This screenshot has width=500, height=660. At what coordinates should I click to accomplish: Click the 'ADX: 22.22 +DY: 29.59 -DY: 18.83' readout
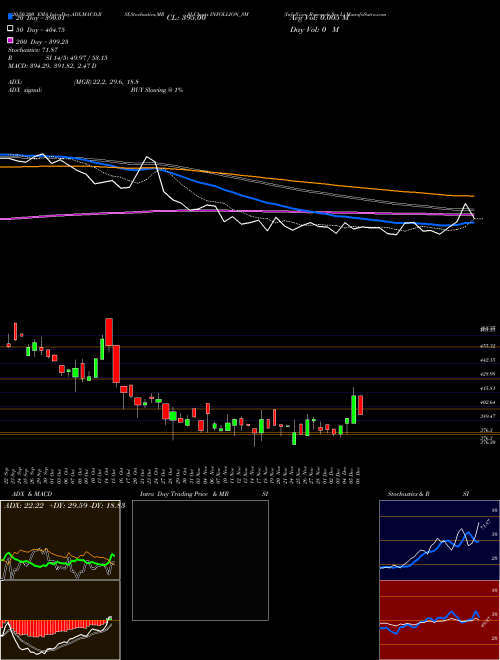pyautogui.click(x=64, y=506)
